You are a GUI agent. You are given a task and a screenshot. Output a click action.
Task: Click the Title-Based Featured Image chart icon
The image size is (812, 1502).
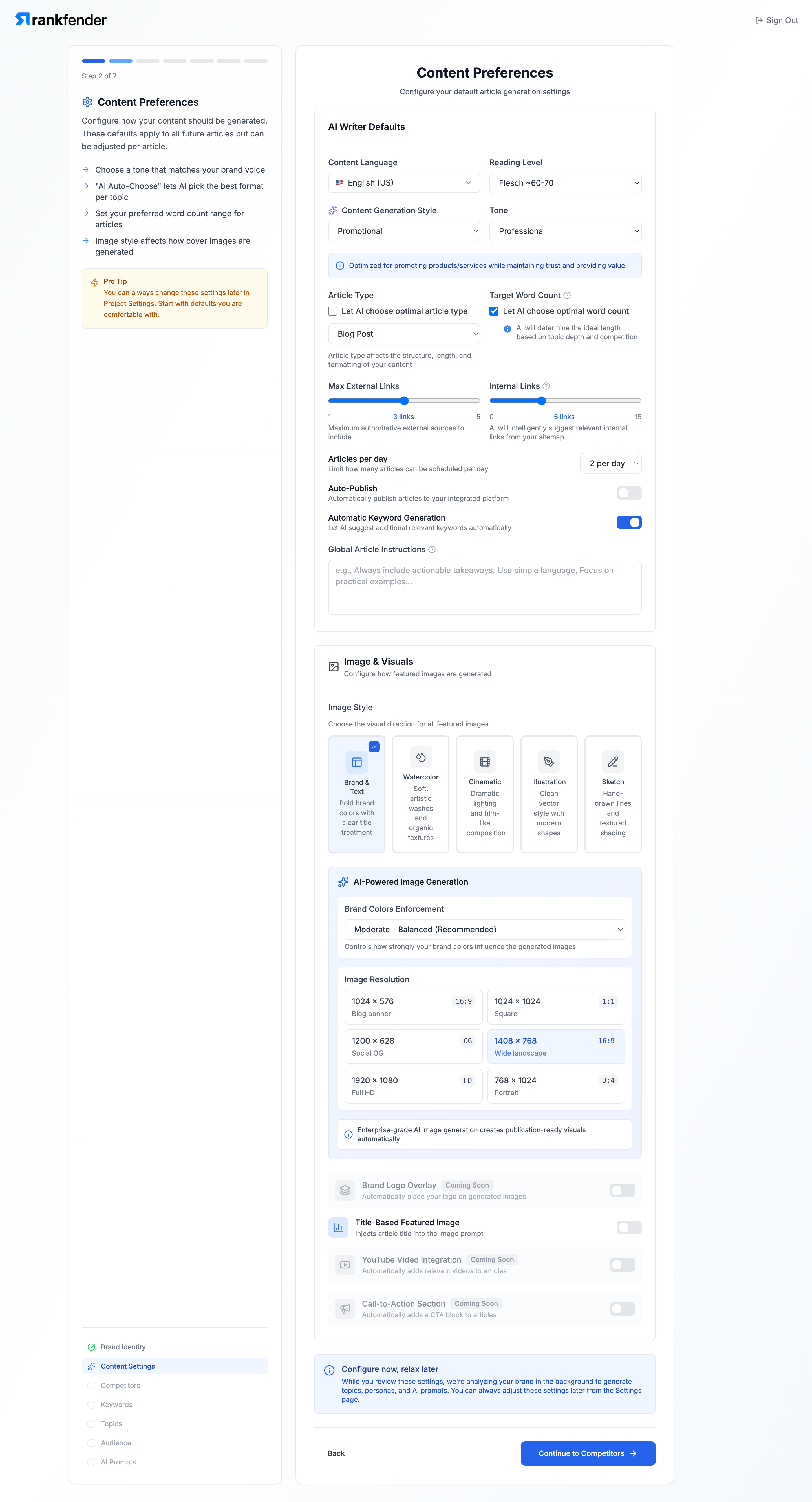[338, 1227]
